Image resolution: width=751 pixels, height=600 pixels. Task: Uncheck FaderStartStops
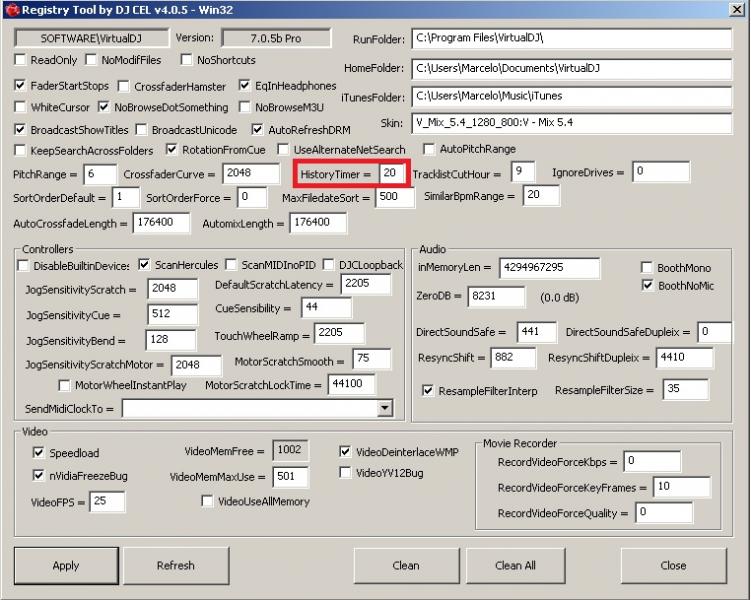click(20, 85)
